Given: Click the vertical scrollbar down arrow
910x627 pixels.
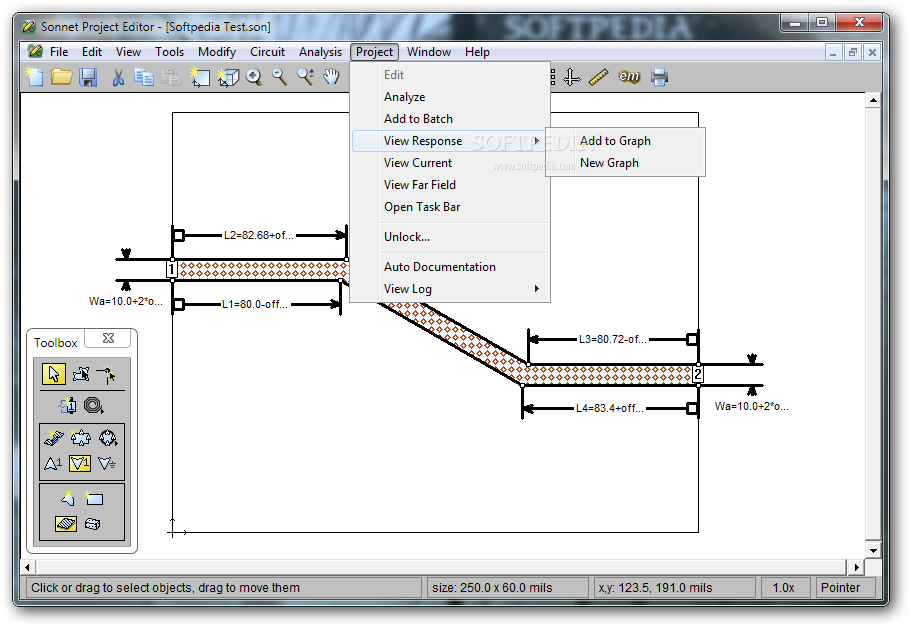Looking at the screenshot, I should (x=873, y=550).
